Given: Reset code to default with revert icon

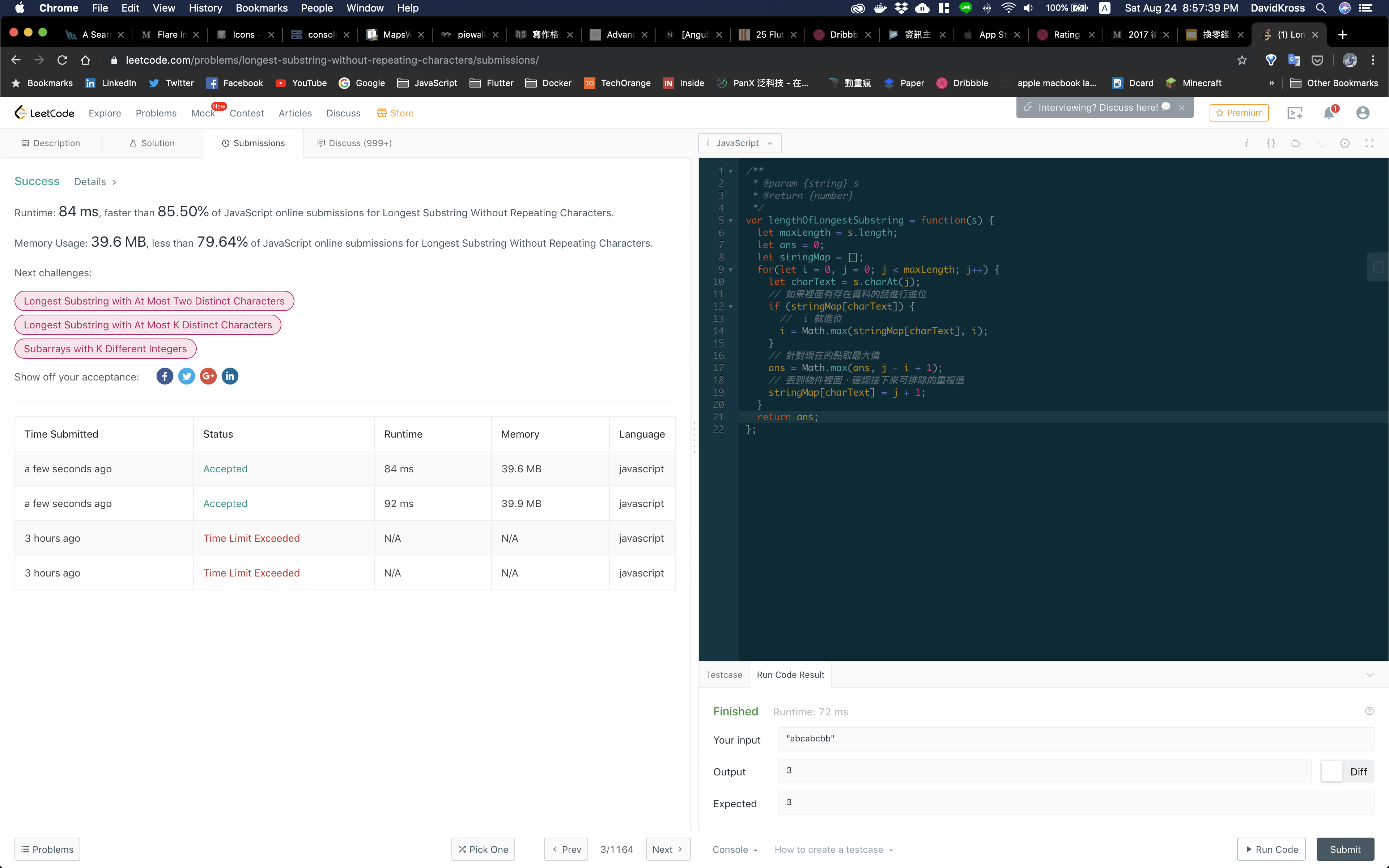Looking at the screenshot, I should (x=1295, y=143).
